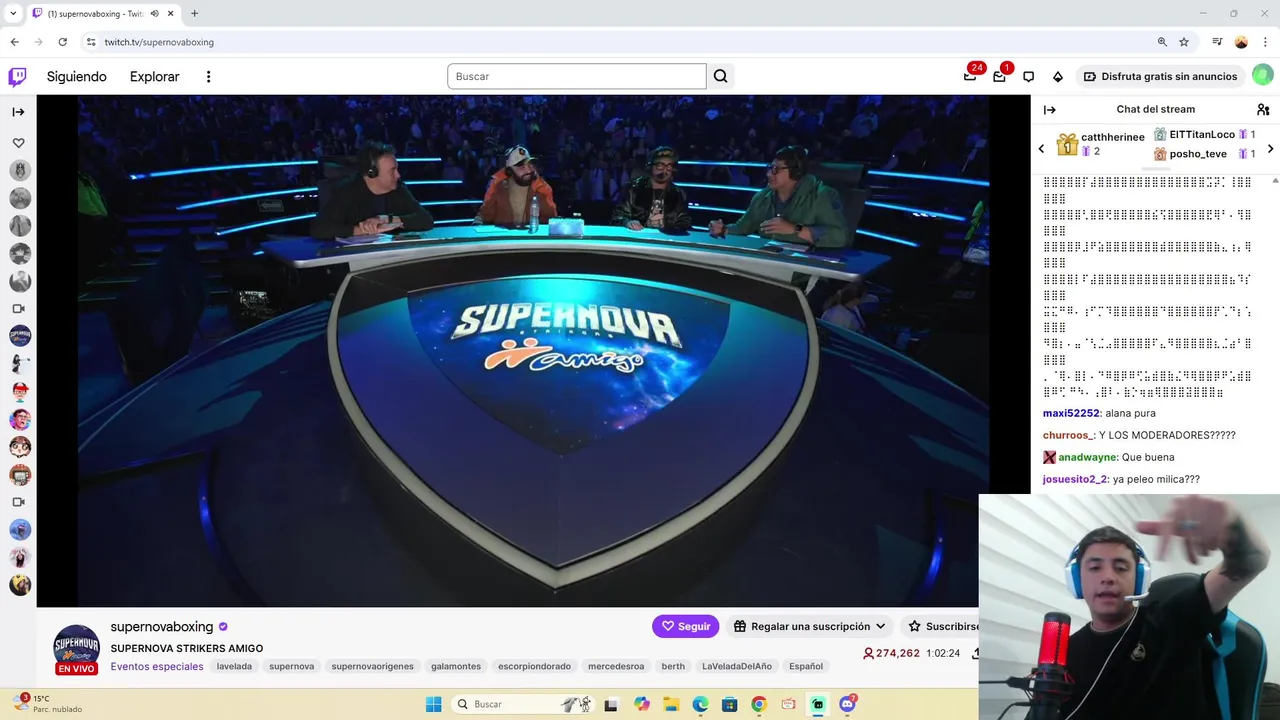
Task: Open the browser zoom magnifier icon
Action: pyautogui.click(x=1162, y=42)
